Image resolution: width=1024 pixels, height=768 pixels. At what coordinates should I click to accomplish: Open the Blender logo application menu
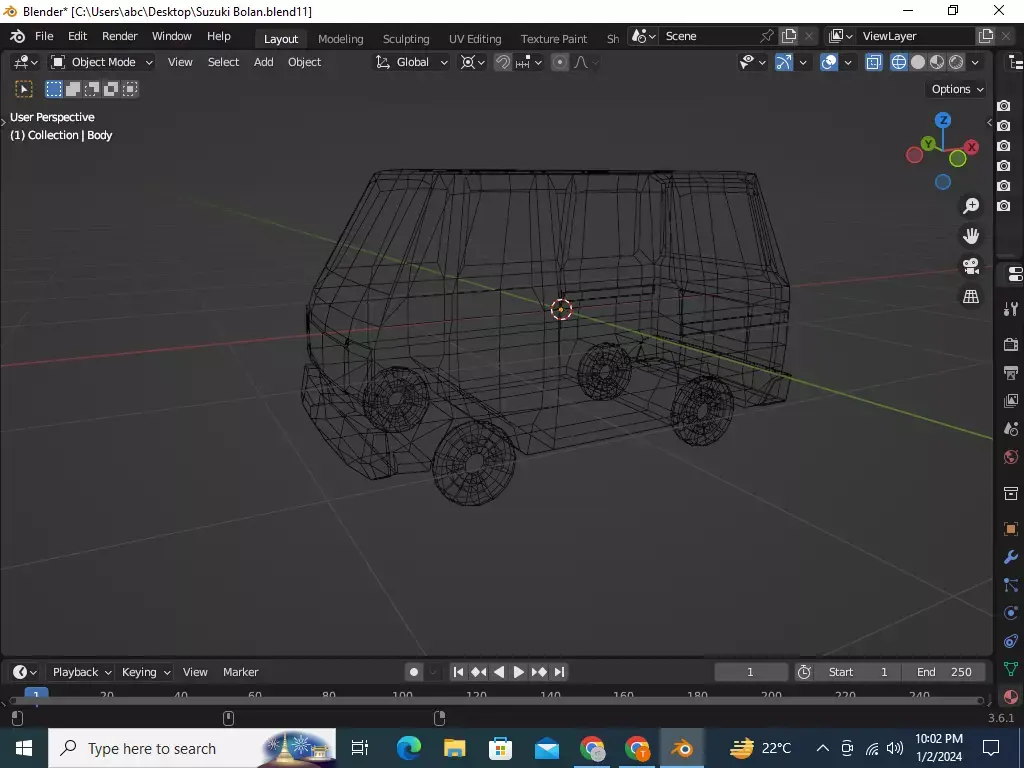point(18,37)
